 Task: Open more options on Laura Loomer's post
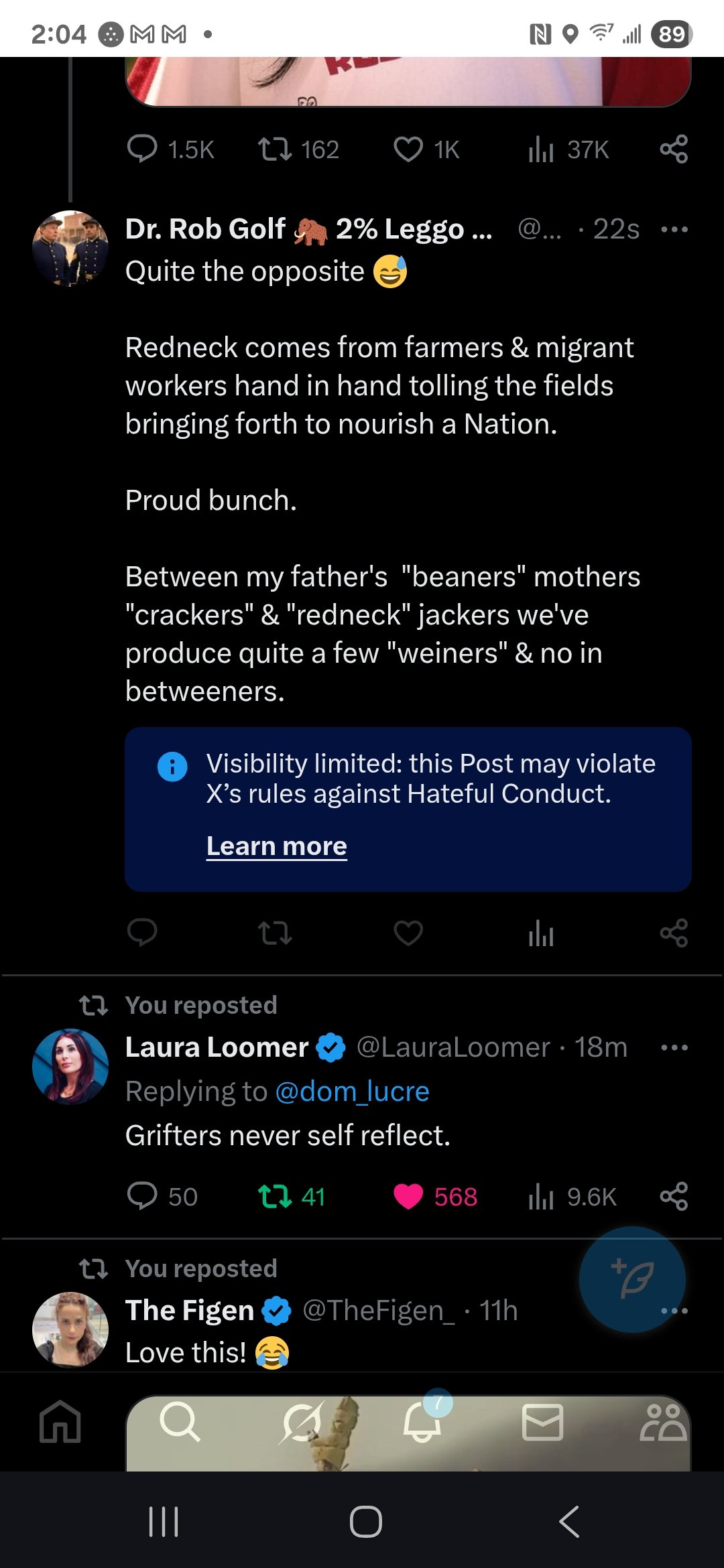click(x=674, y=1047)
